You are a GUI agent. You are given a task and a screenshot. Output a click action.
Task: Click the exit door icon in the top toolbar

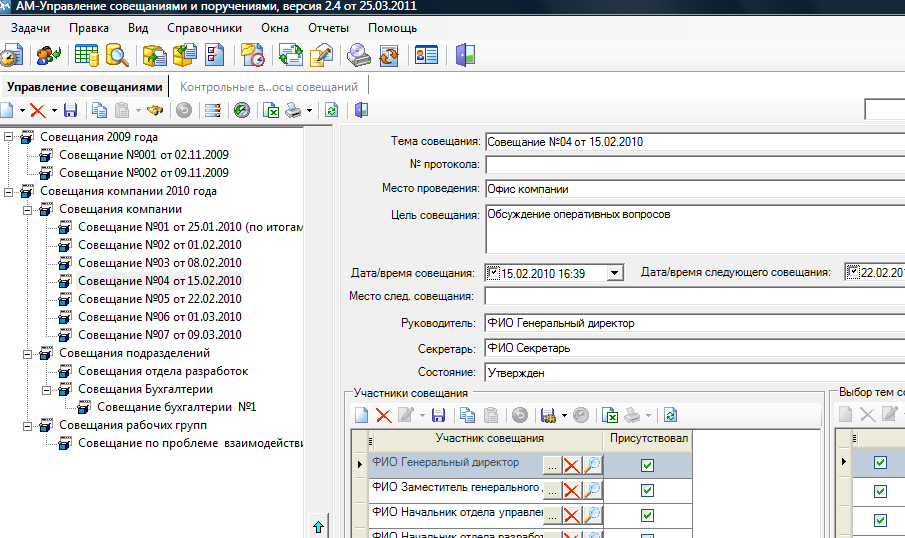(x=465, y=55)
